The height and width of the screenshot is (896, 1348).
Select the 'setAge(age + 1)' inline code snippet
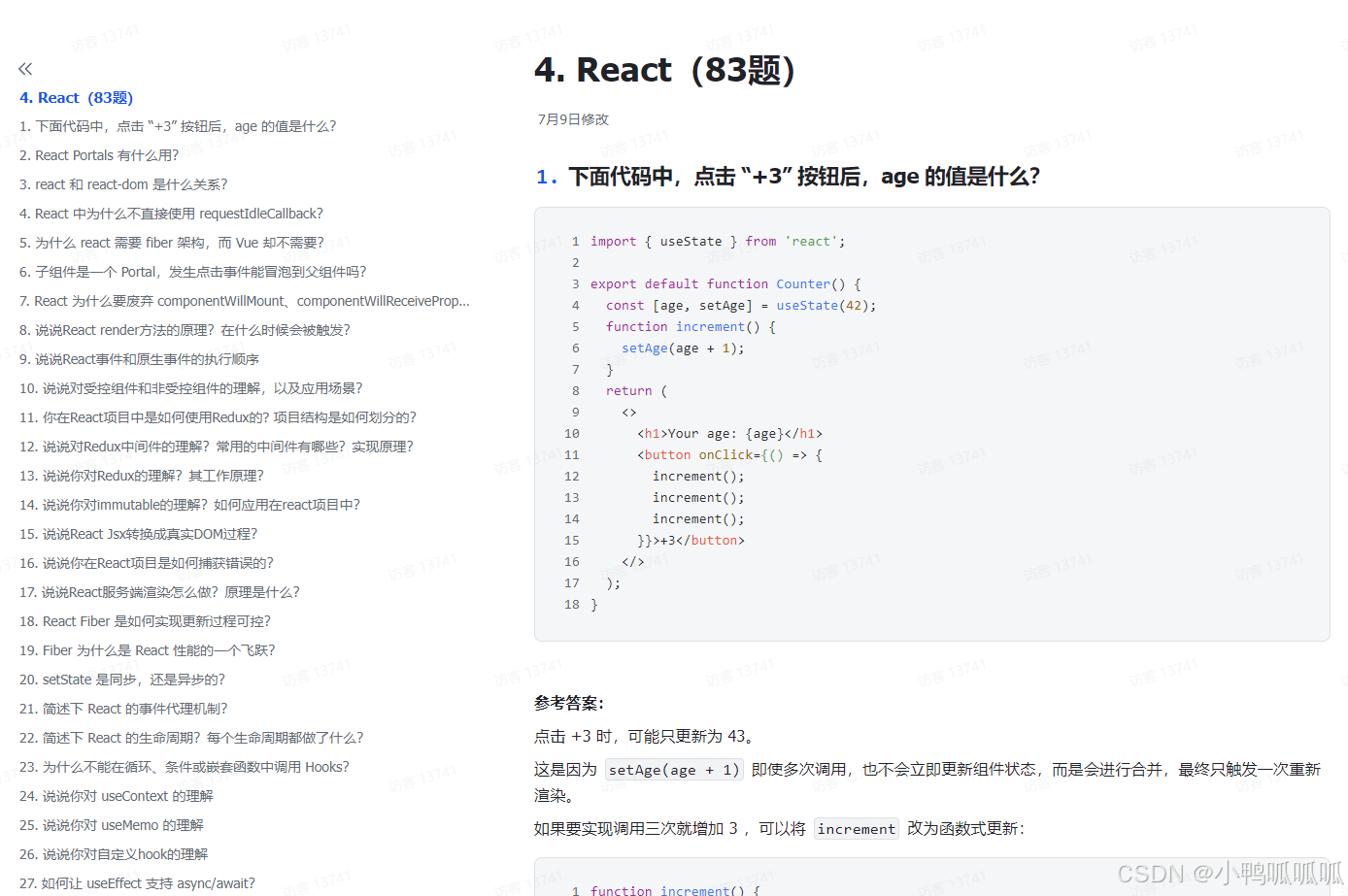[x=674, y=768]
